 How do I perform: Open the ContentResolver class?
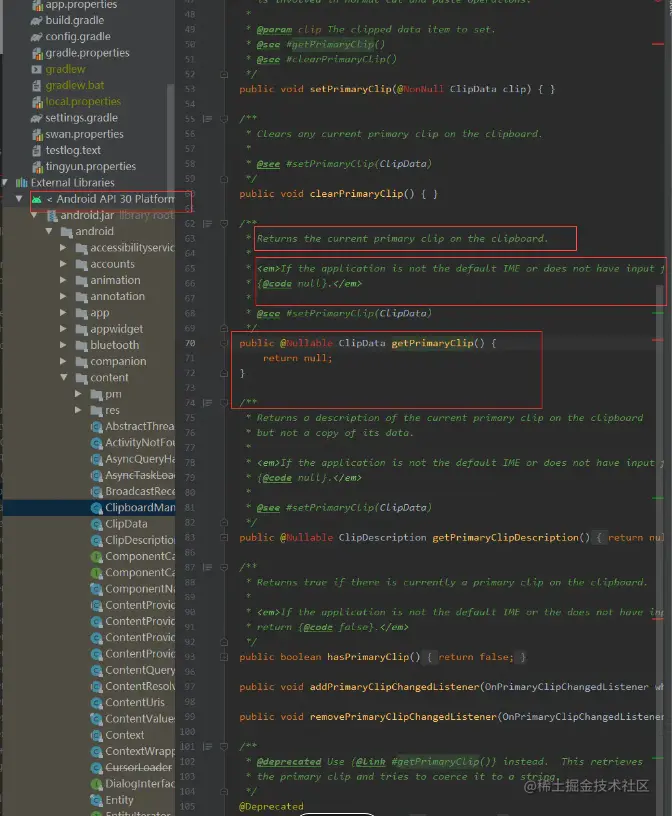(140, 686)
